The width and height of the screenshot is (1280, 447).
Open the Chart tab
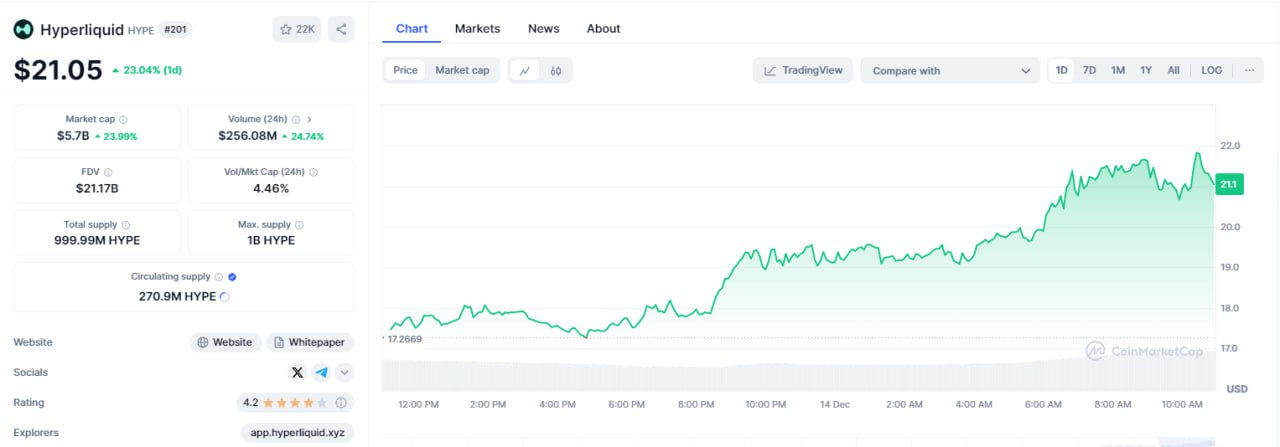(412, 28)
